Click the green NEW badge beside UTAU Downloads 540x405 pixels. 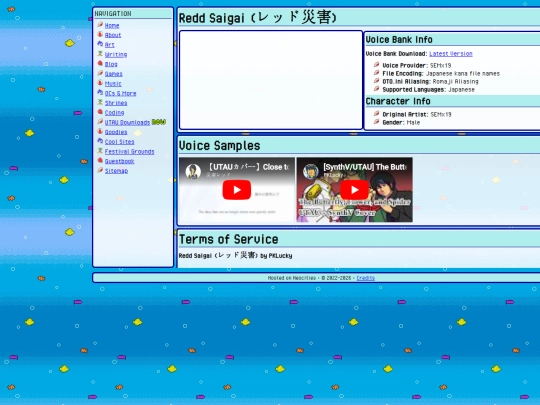click(159, 122)
